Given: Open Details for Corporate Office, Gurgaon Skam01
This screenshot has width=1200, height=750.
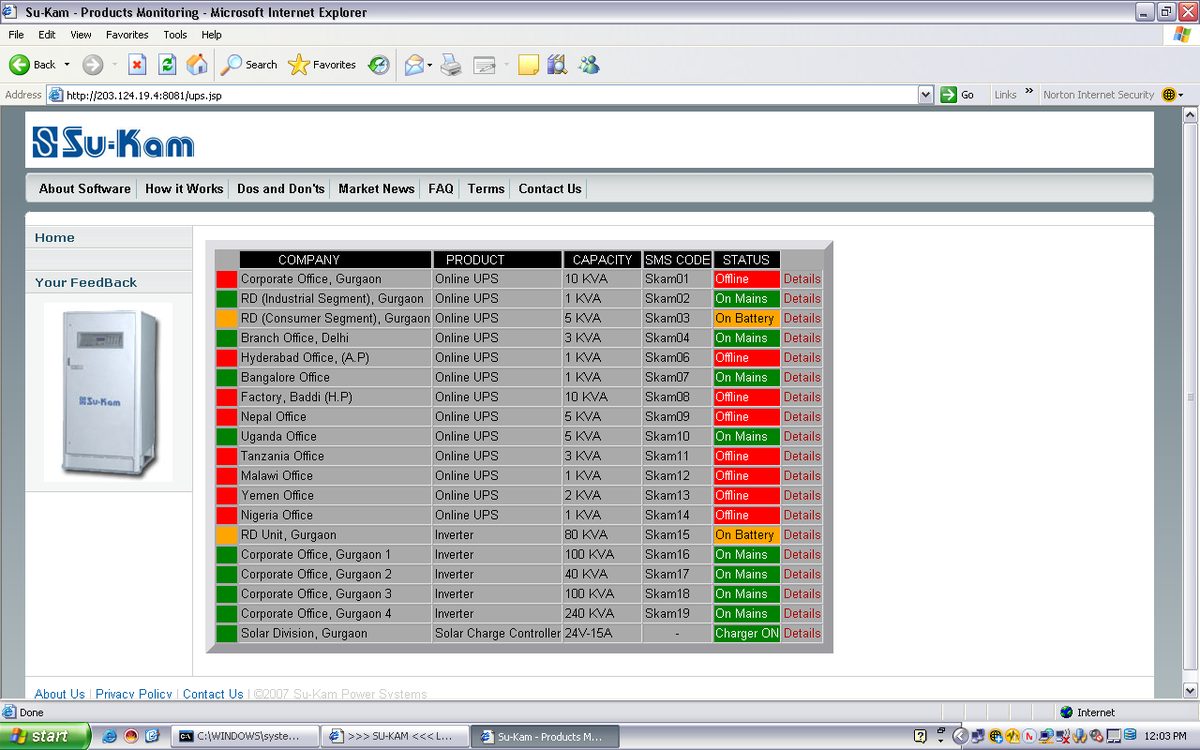Looking at the screenshot, I should coord(802,279).
